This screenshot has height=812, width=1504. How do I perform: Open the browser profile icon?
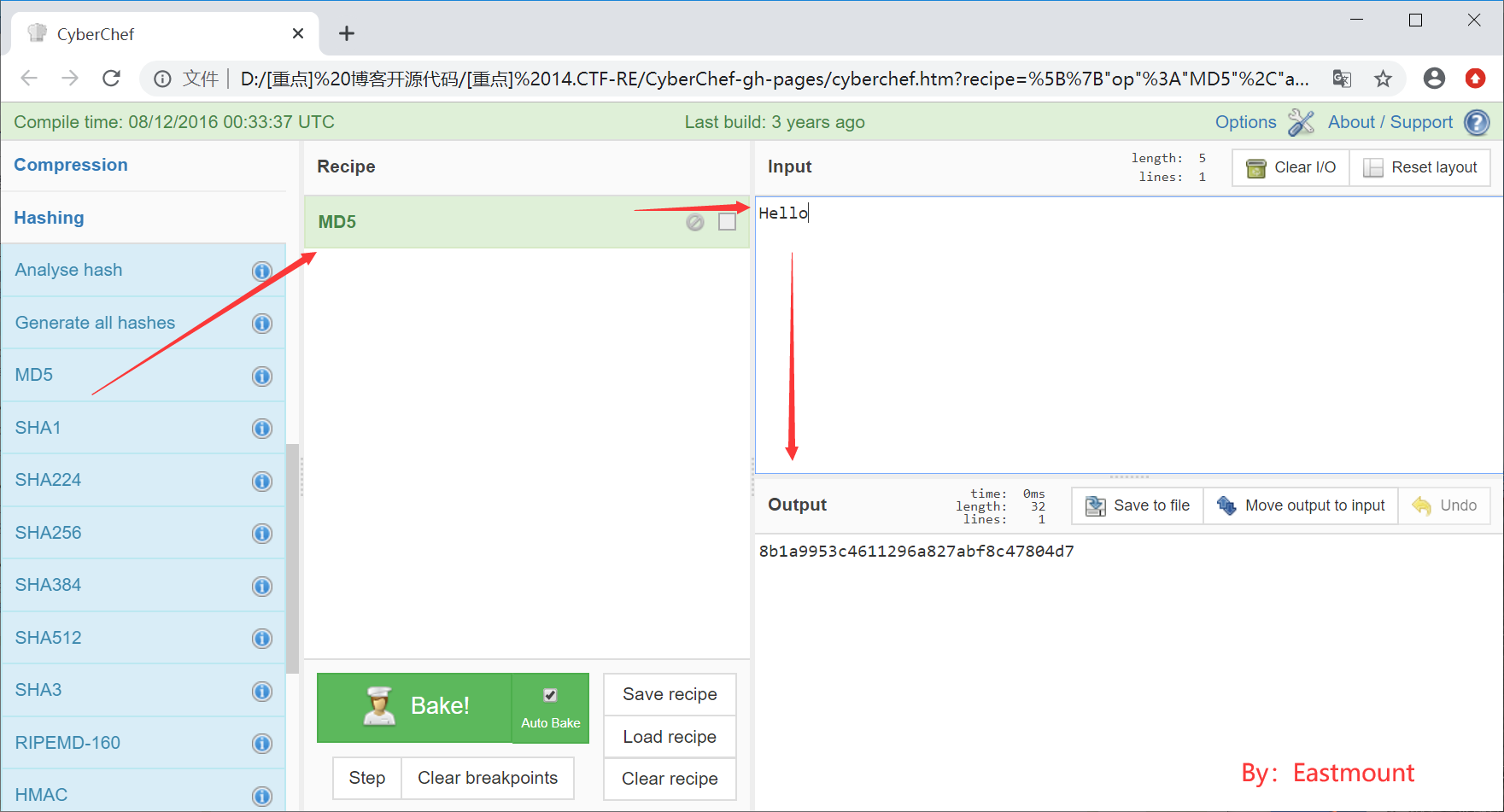(x=1434, y=79)
